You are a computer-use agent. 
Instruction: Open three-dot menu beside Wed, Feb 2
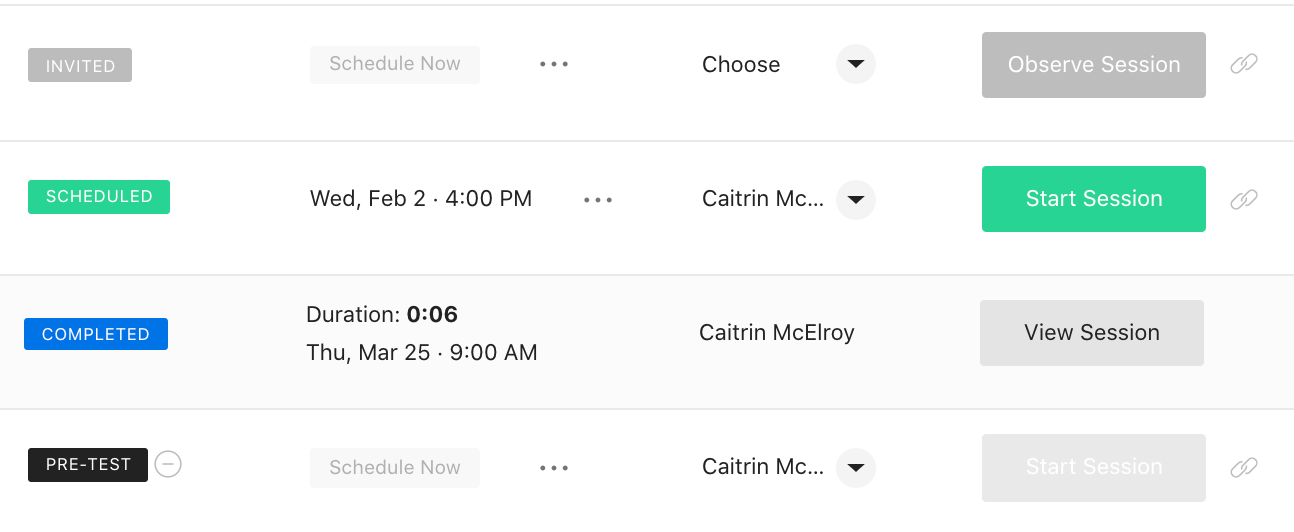pyautogui.click(x=598, y=199)
